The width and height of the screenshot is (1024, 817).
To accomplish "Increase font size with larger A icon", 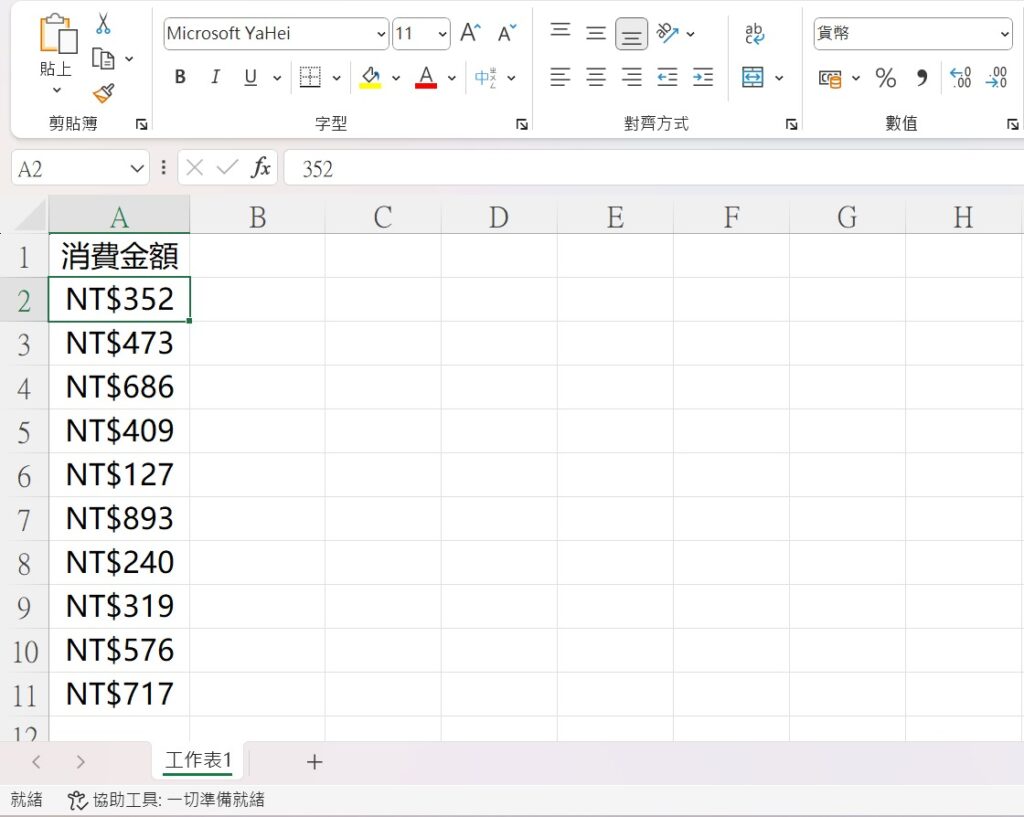I will tap(471, 33).
